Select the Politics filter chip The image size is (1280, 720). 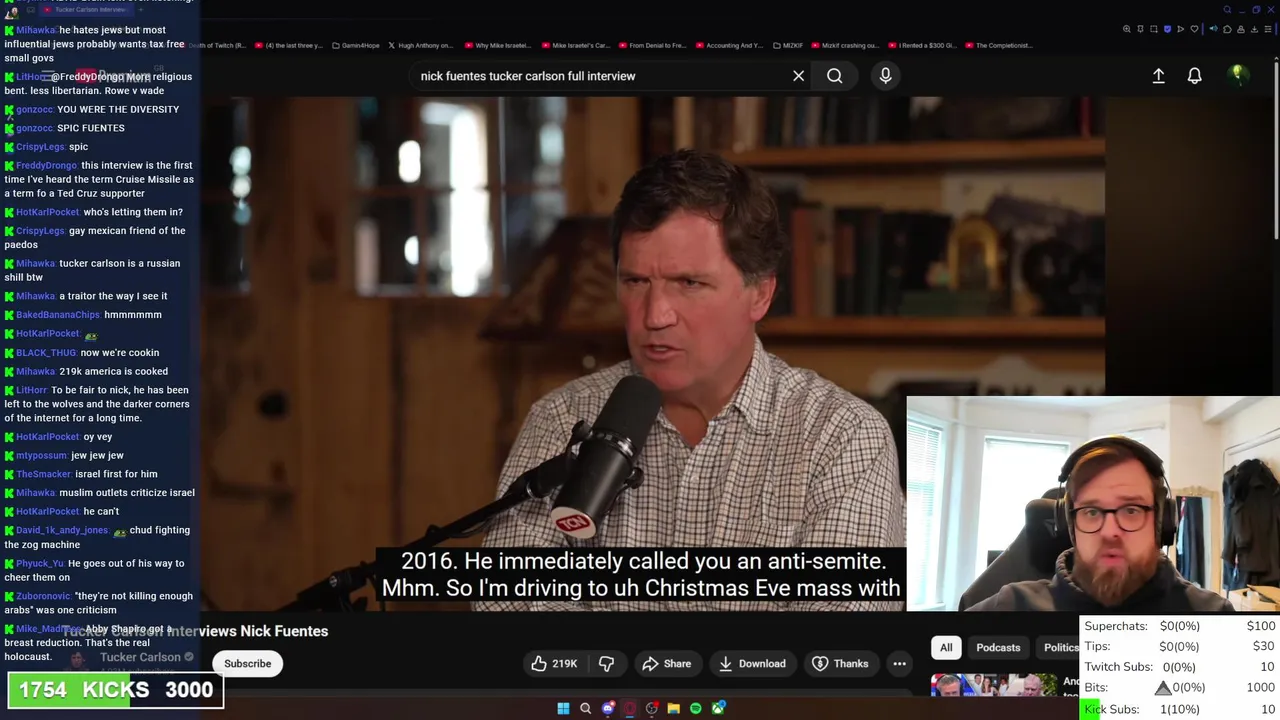(1058, 647)
